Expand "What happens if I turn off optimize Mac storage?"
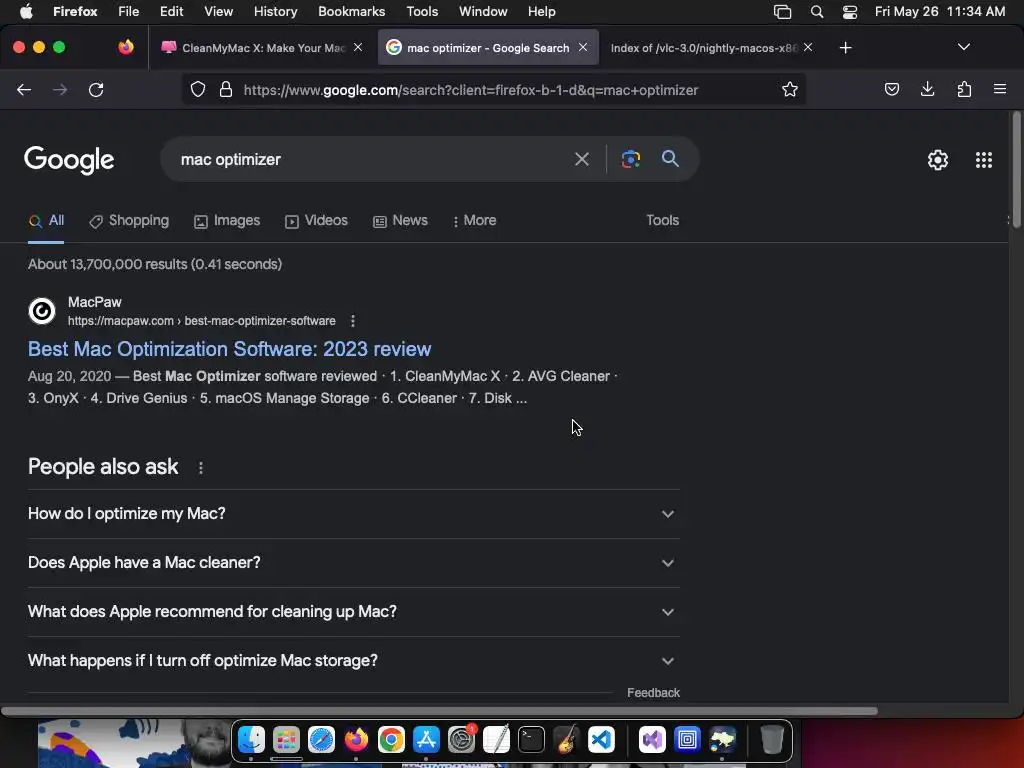The width and height of the screenshot is (1024, 768). (353, 661)
